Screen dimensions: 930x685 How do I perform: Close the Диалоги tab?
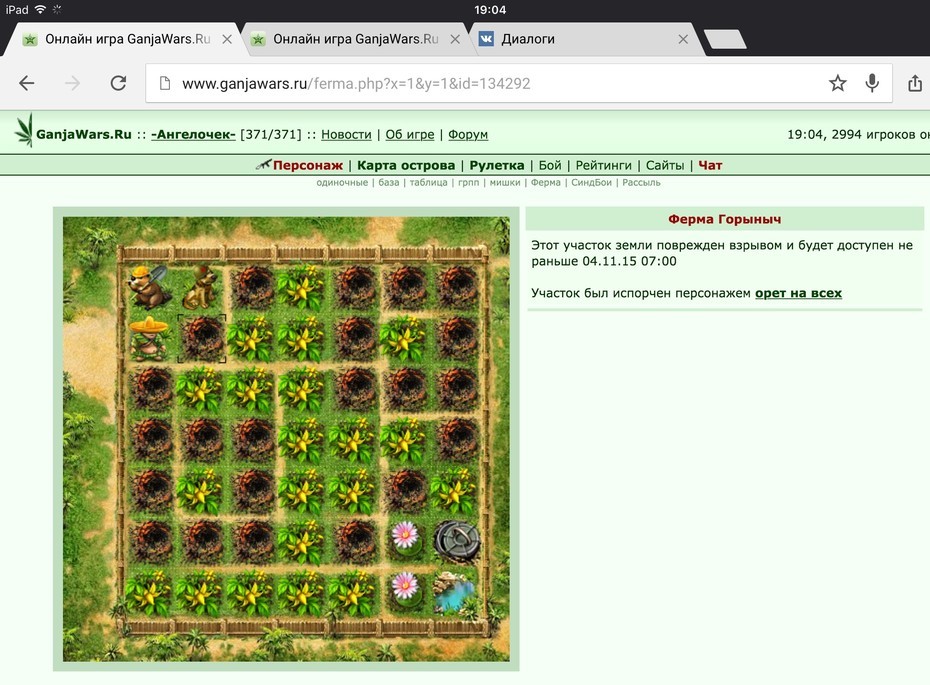(x=683, y=39)
